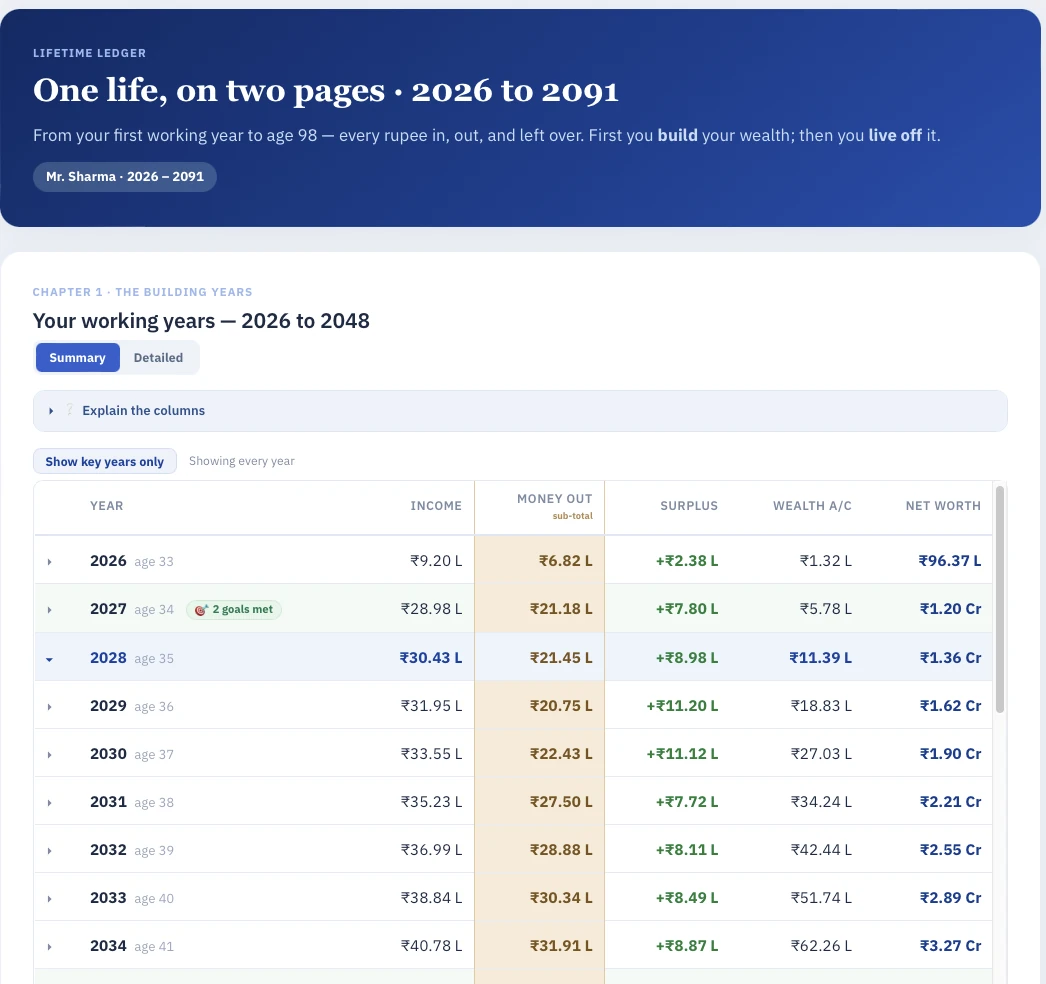Click wealth value ₹1.32 L
Image resolution: width=1046 pixels, height=984 pixels.
tap(826, 561)
